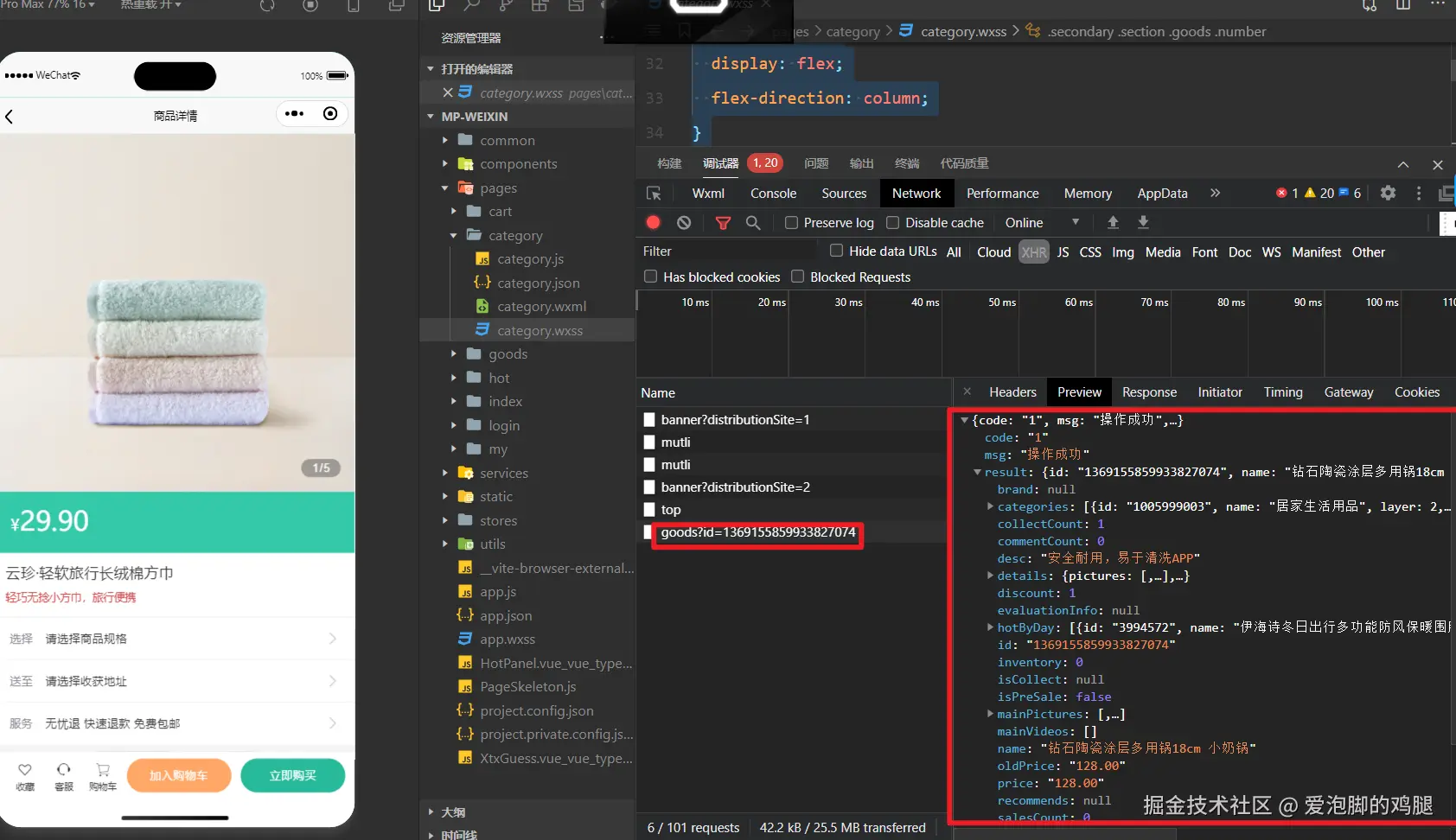Click the export HAR download arrow
Viewport: 1456px width, 840px height.
pos(1143,222)
